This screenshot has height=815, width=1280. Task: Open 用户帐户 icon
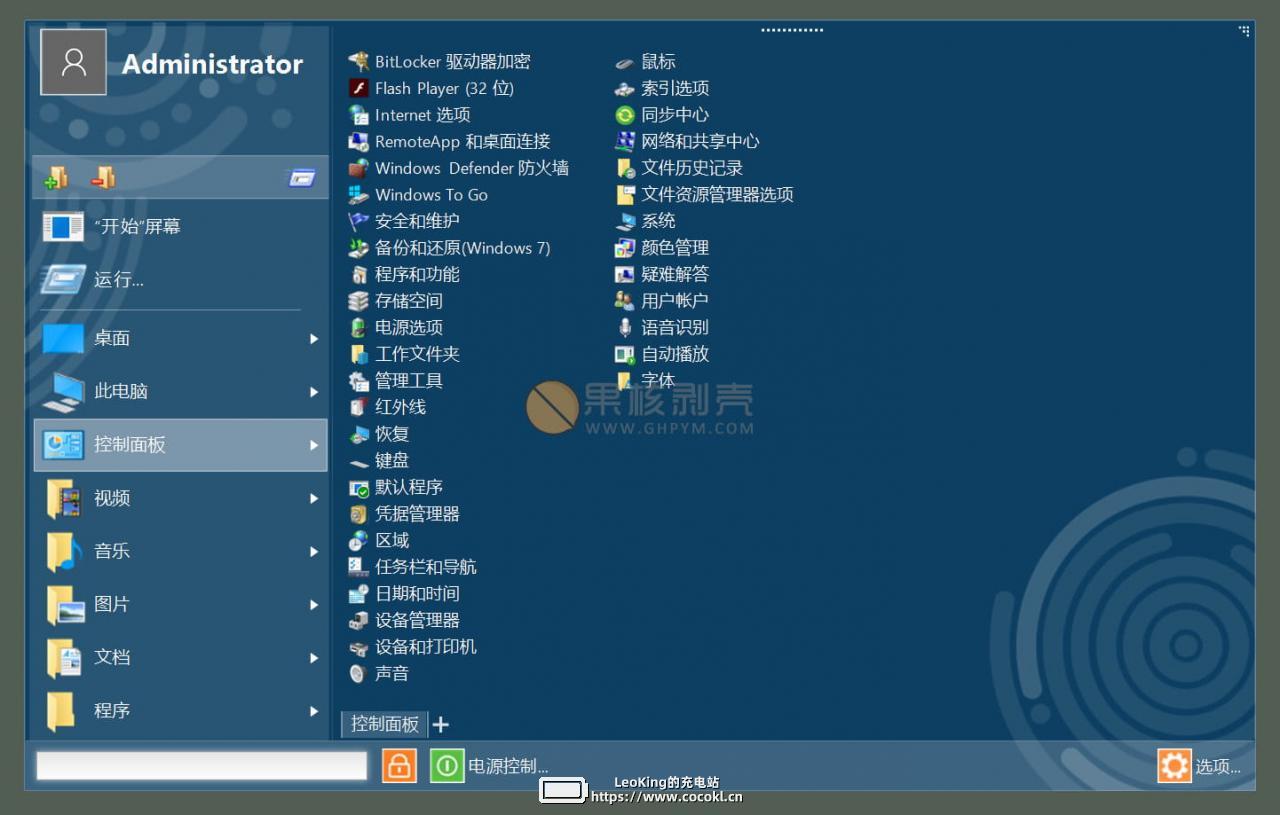point(625,301)
